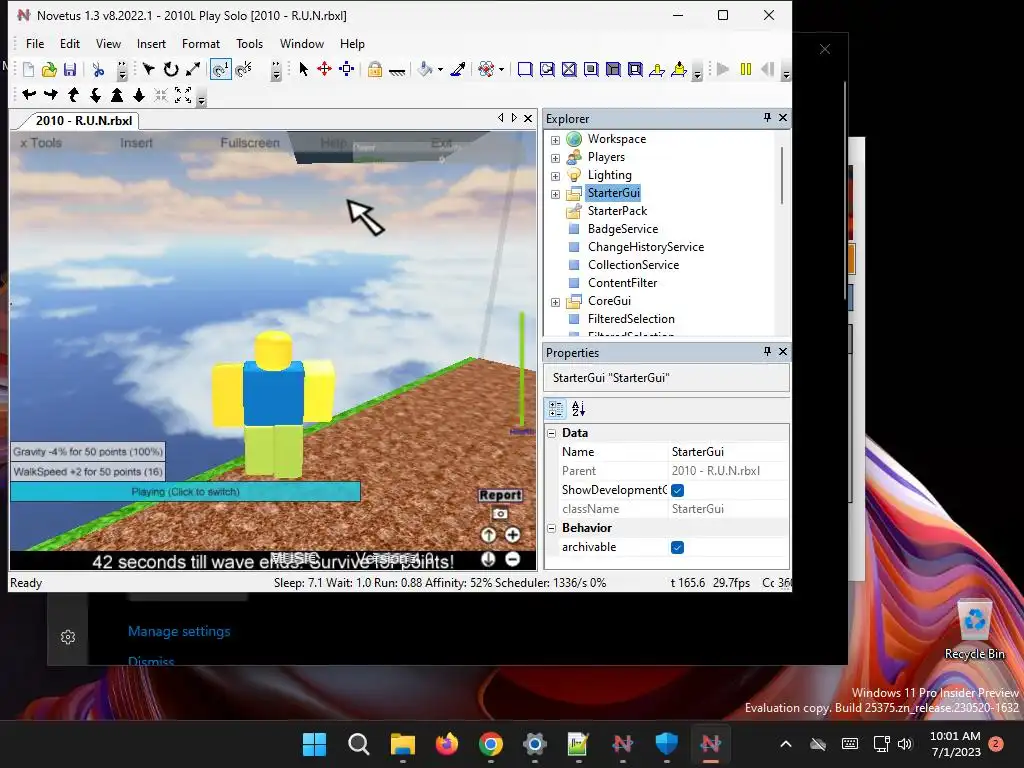
Task: Click Manage settings link in background window
Action: click(x=179, y=632)
